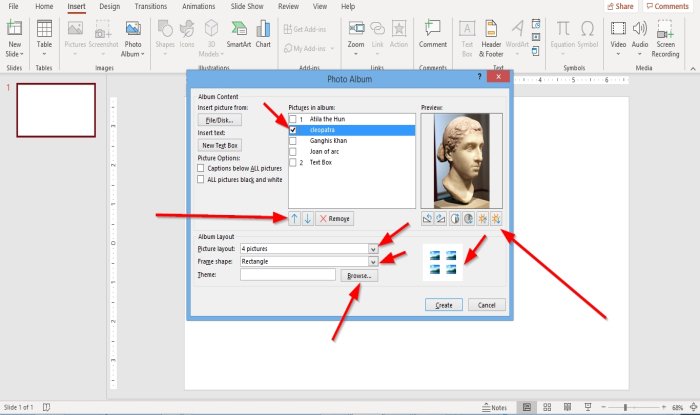700x415 pixels.
Task: Cancel the Photo Album dialog
Action: pyautogui.click(x=487, y=305)
